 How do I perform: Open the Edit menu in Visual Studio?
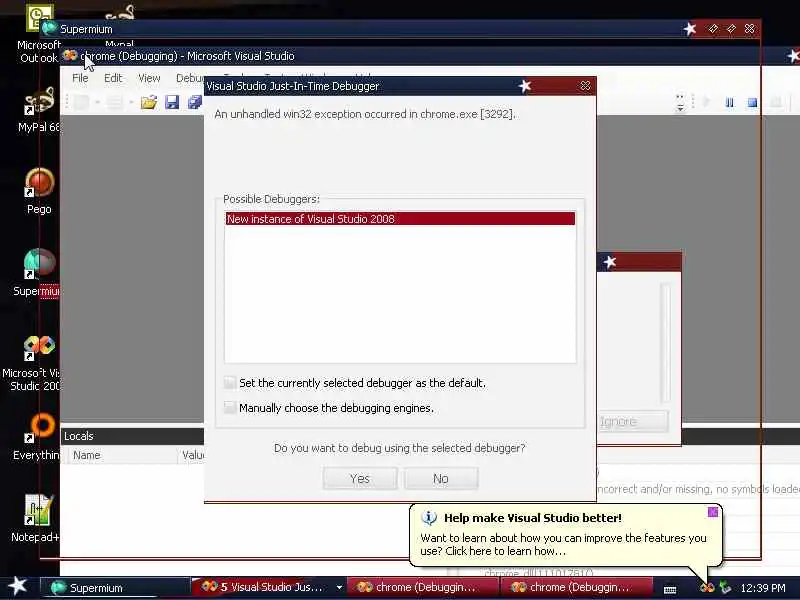point(113,78)
